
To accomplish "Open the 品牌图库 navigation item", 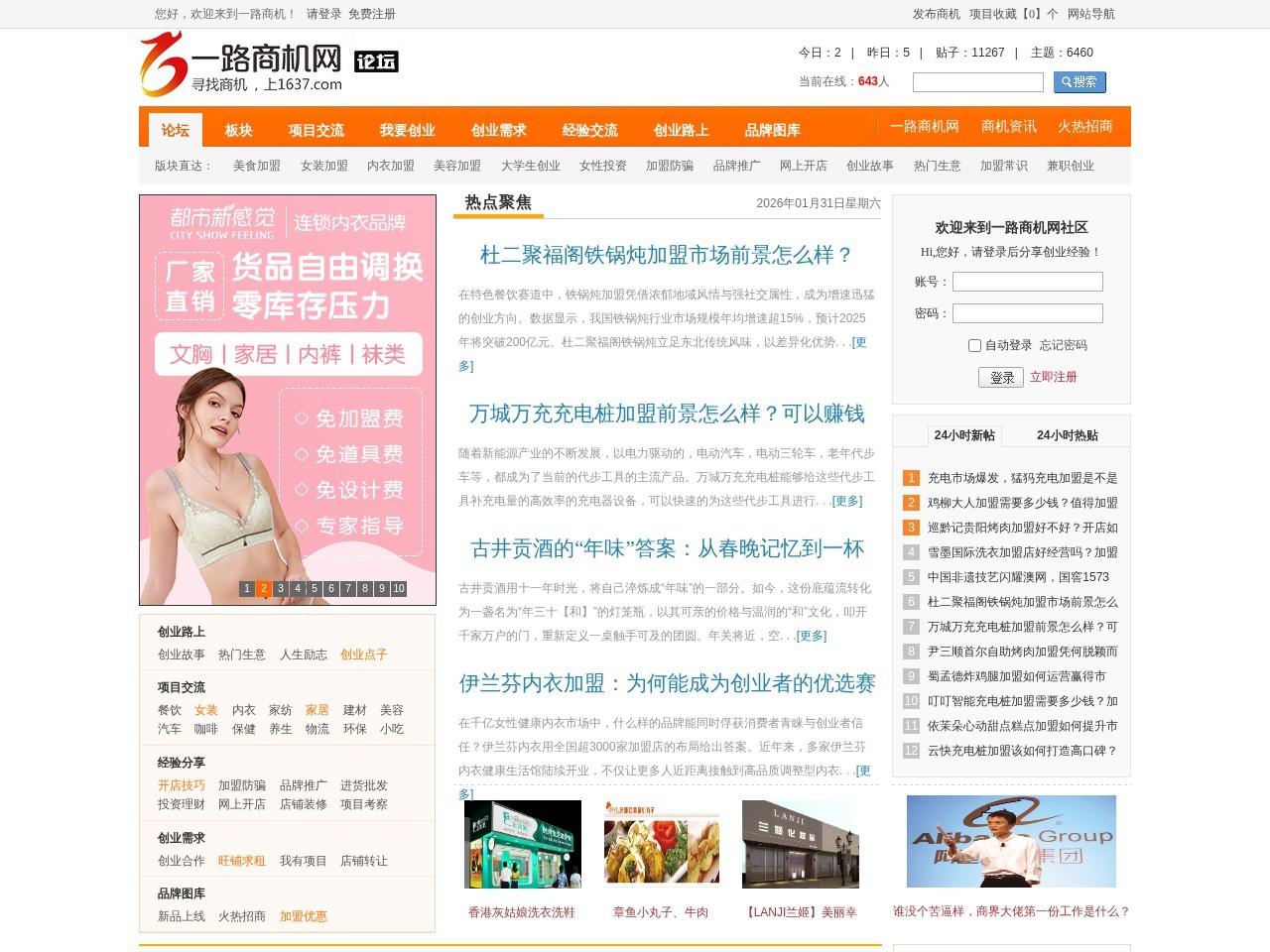I will click(x=775, y=130).
